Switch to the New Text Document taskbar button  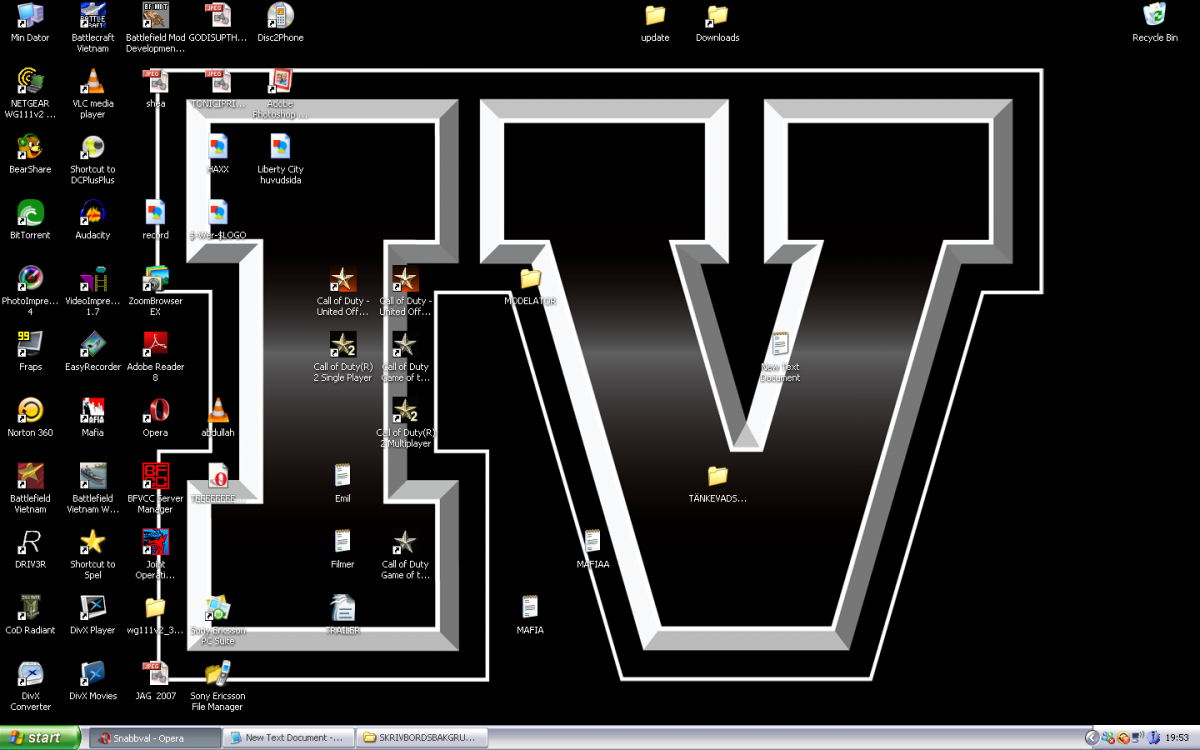[288, 738]
